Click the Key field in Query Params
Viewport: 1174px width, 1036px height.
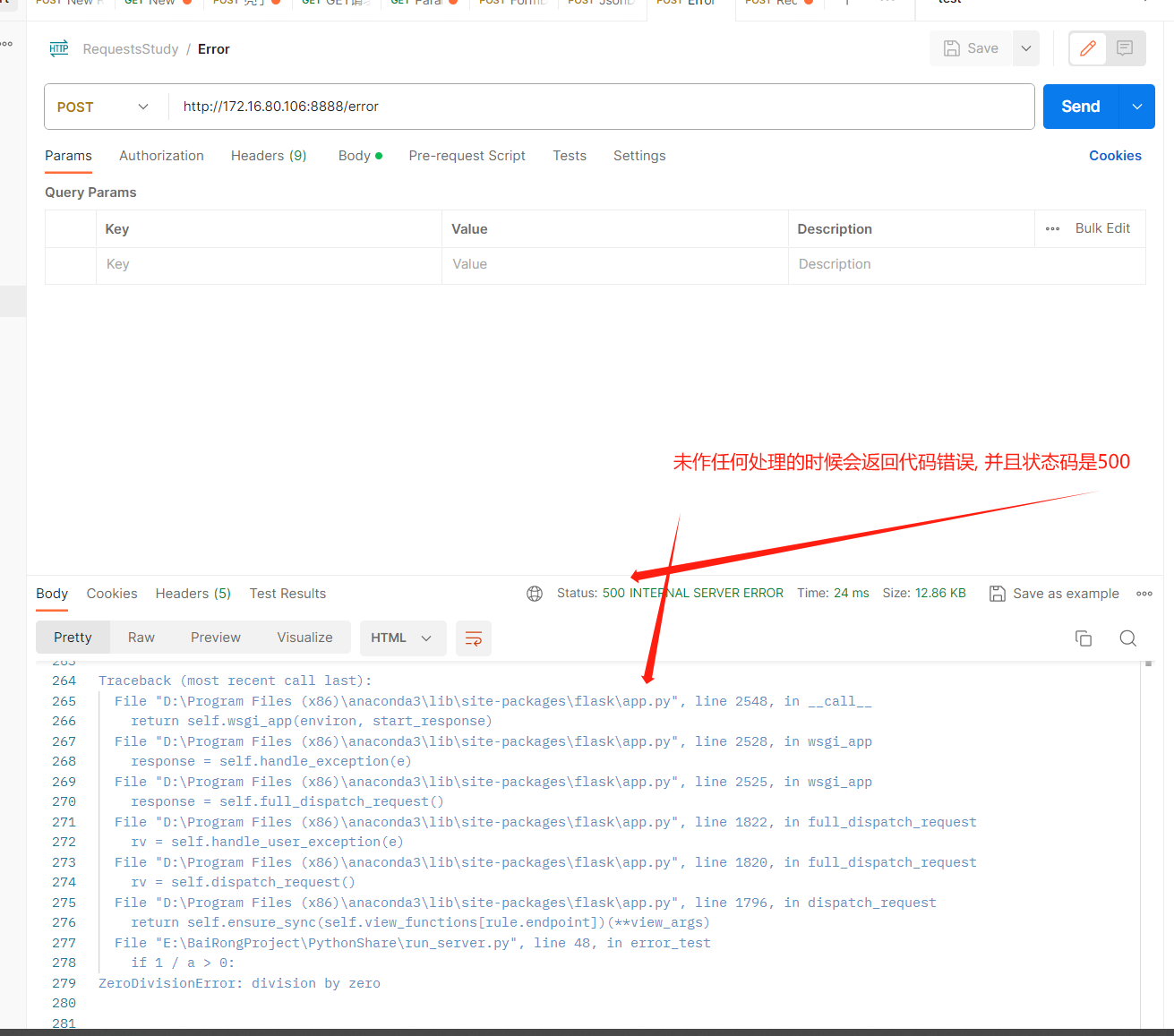pos(268,264)
